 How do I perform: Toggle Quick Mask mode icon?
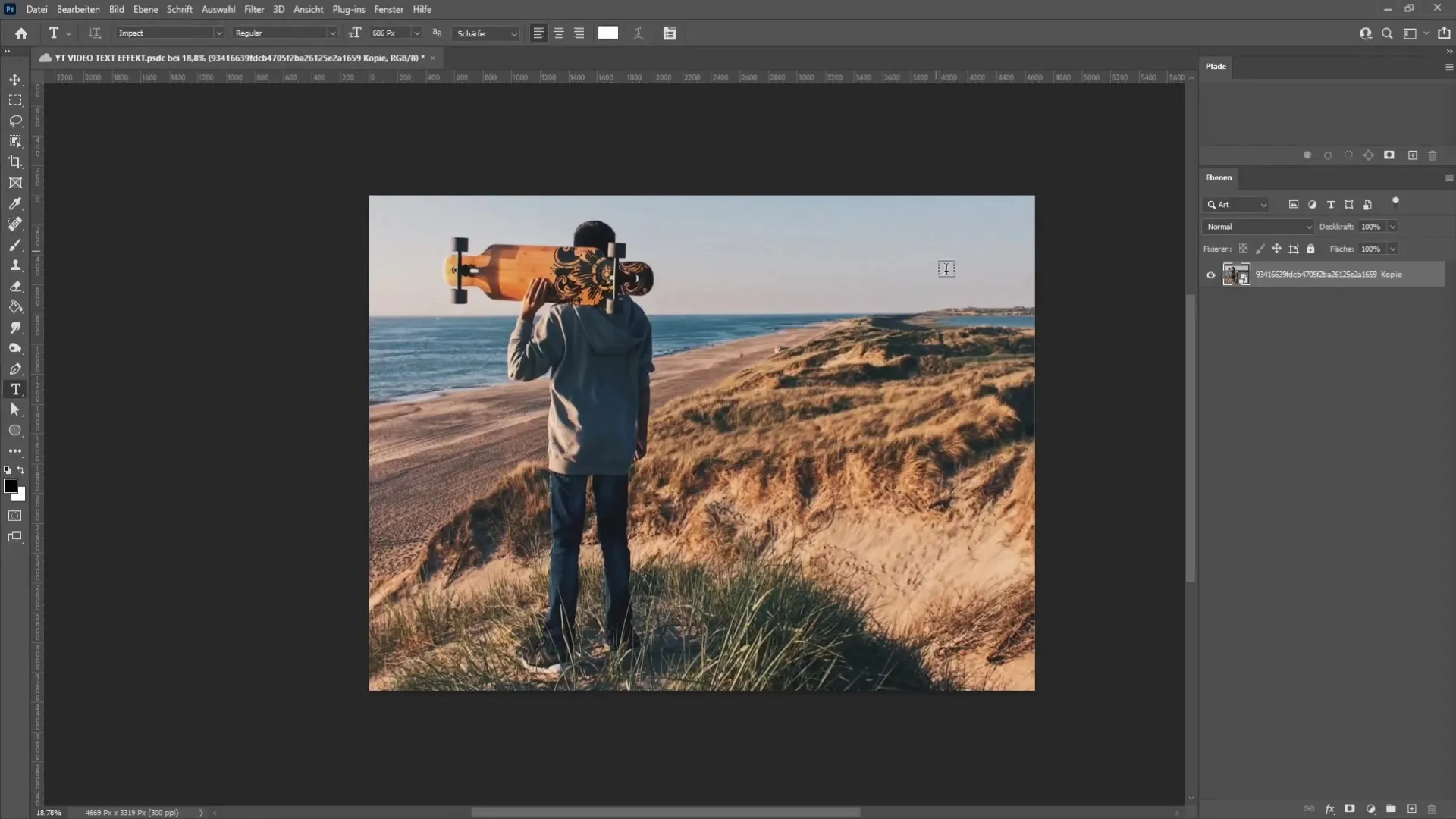click(x=15, y=516)
